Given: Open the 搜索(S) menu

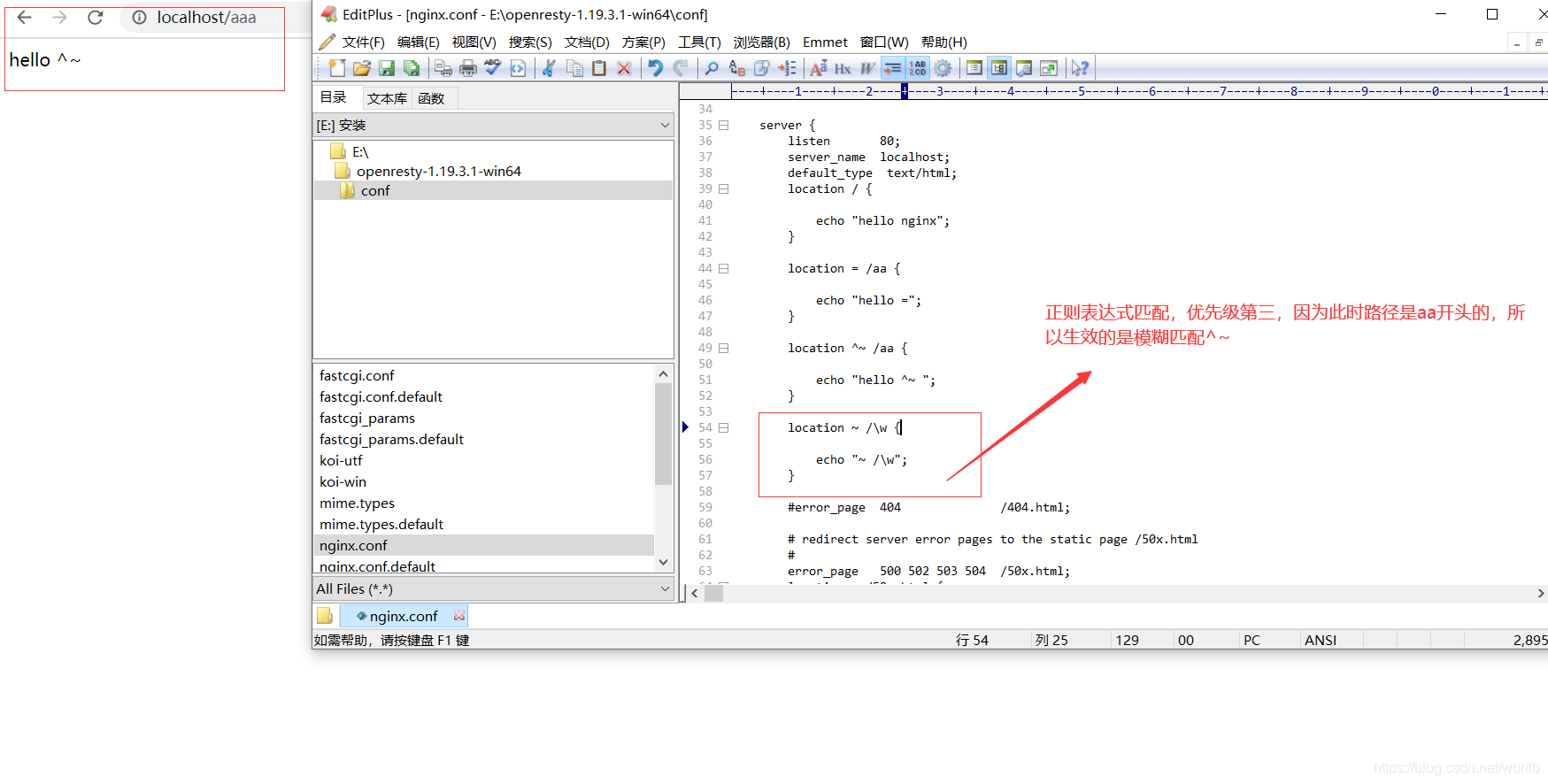Looking at the screenshot, I should click(529, 42).
